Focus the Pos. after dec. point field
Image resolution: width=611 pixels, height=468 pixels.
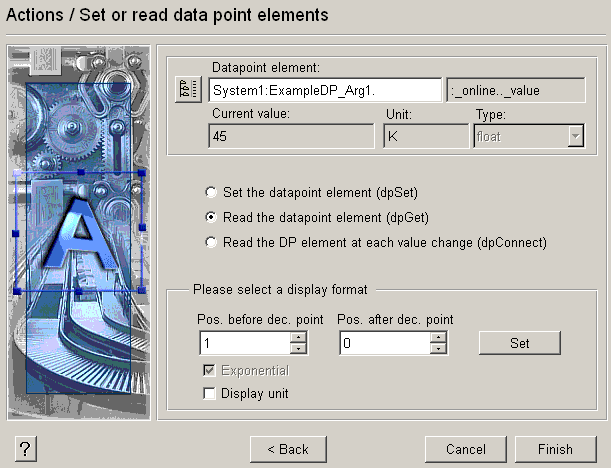(x=383, y=343)
